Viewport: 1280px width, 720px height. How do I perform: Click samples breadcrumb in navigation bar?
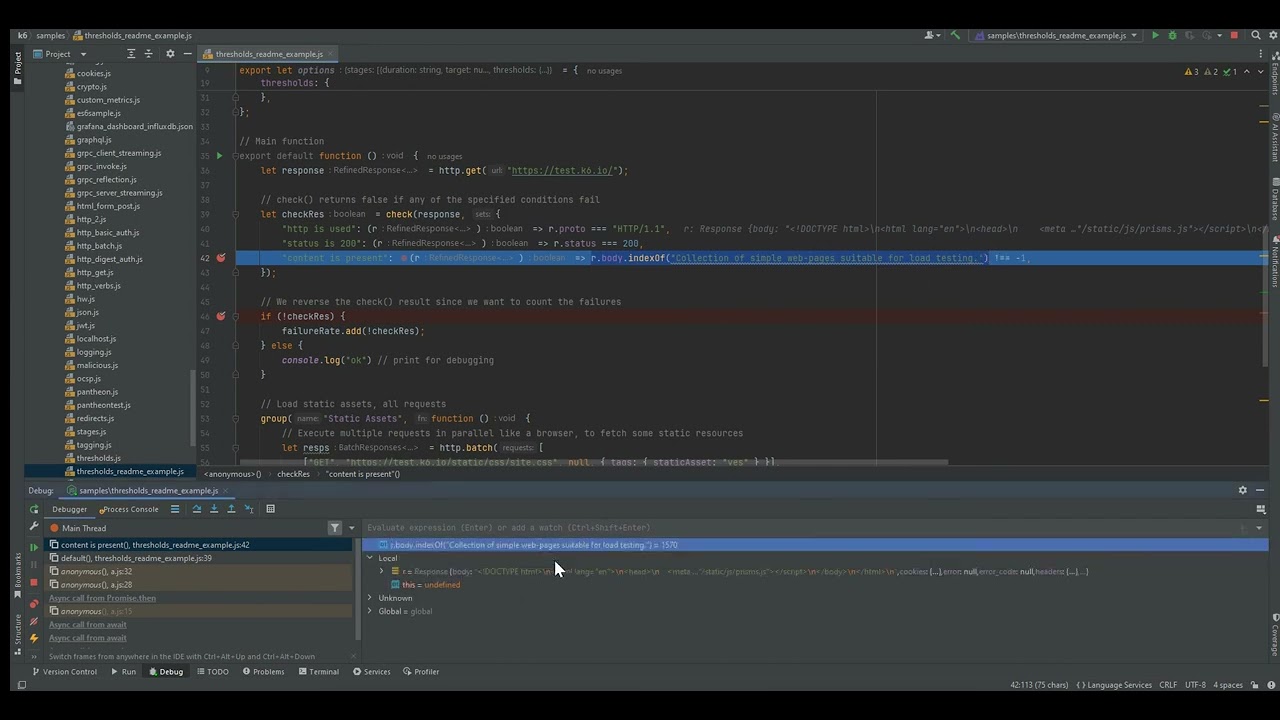pos(50,36)
